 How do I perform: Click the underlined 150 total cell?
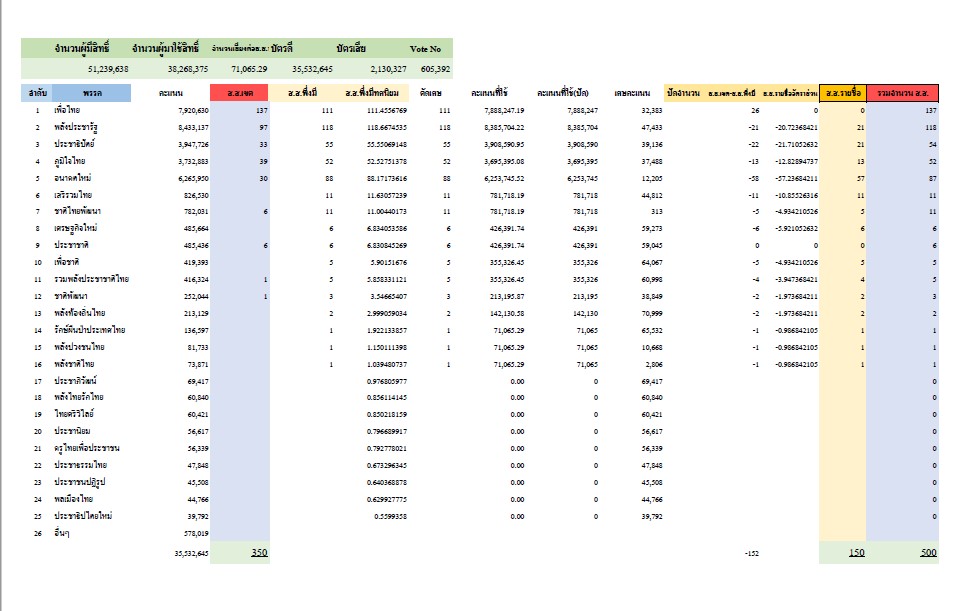coord(857,552)
